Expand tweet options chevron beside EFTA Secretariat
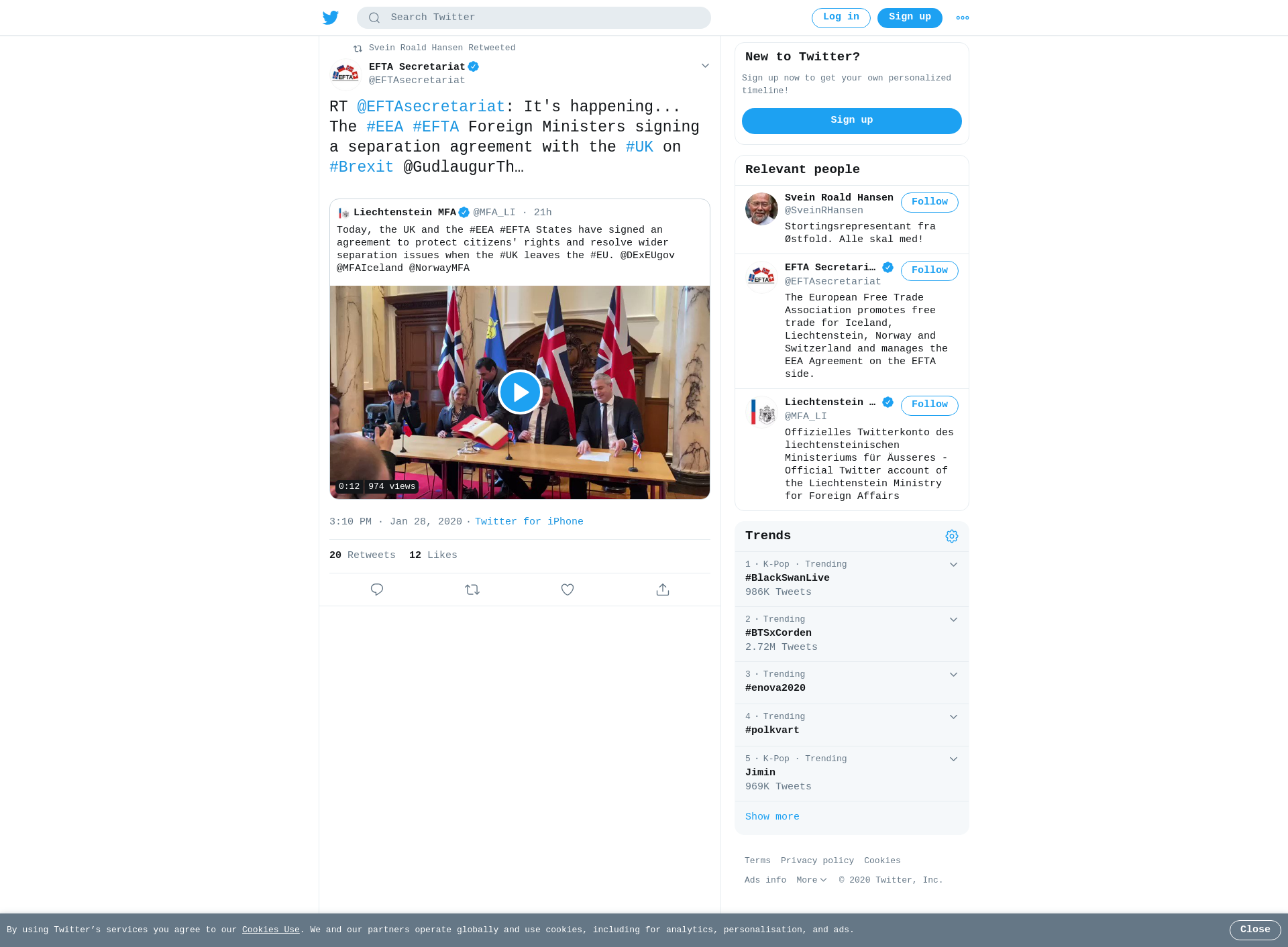The width and height of the screenshot is (1288, 947). 705,66
